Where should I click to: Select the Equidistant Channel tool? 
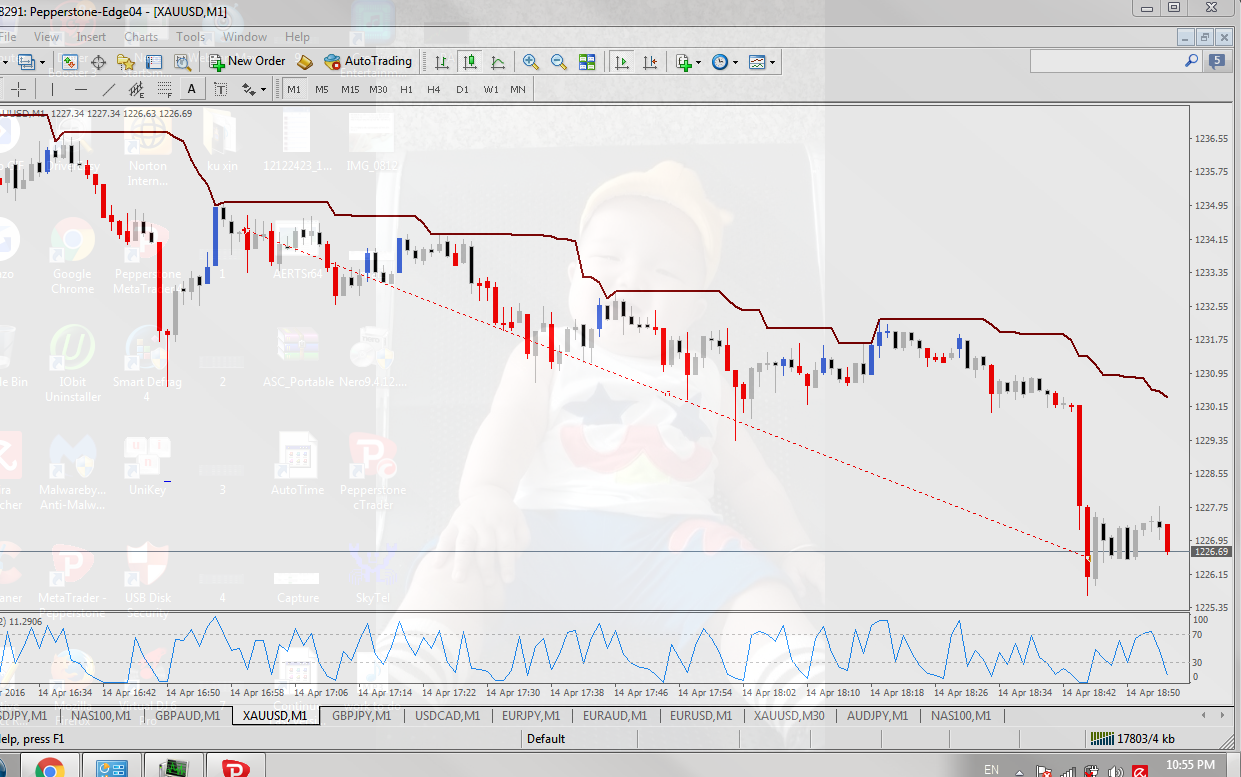tap(136, 89)
